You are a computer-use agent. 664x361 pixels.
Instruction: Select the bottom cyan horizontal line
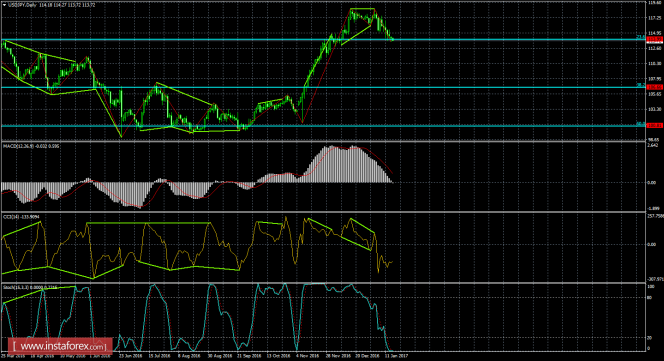[x=322, y=126]
